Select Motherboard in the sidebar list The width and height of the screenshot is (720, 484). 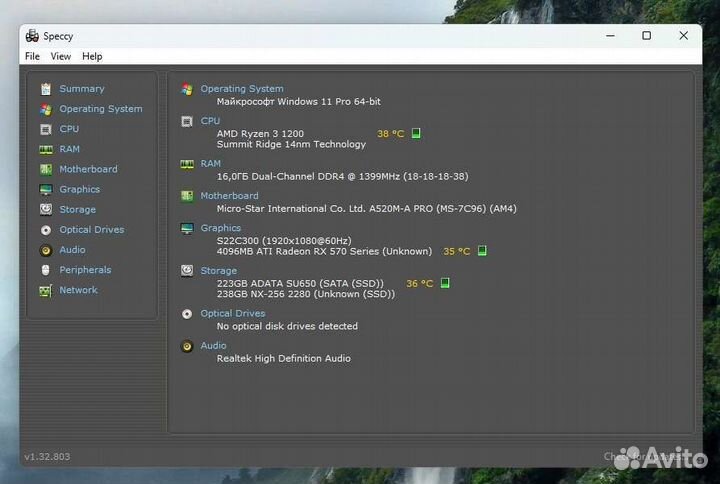[88, 169]
